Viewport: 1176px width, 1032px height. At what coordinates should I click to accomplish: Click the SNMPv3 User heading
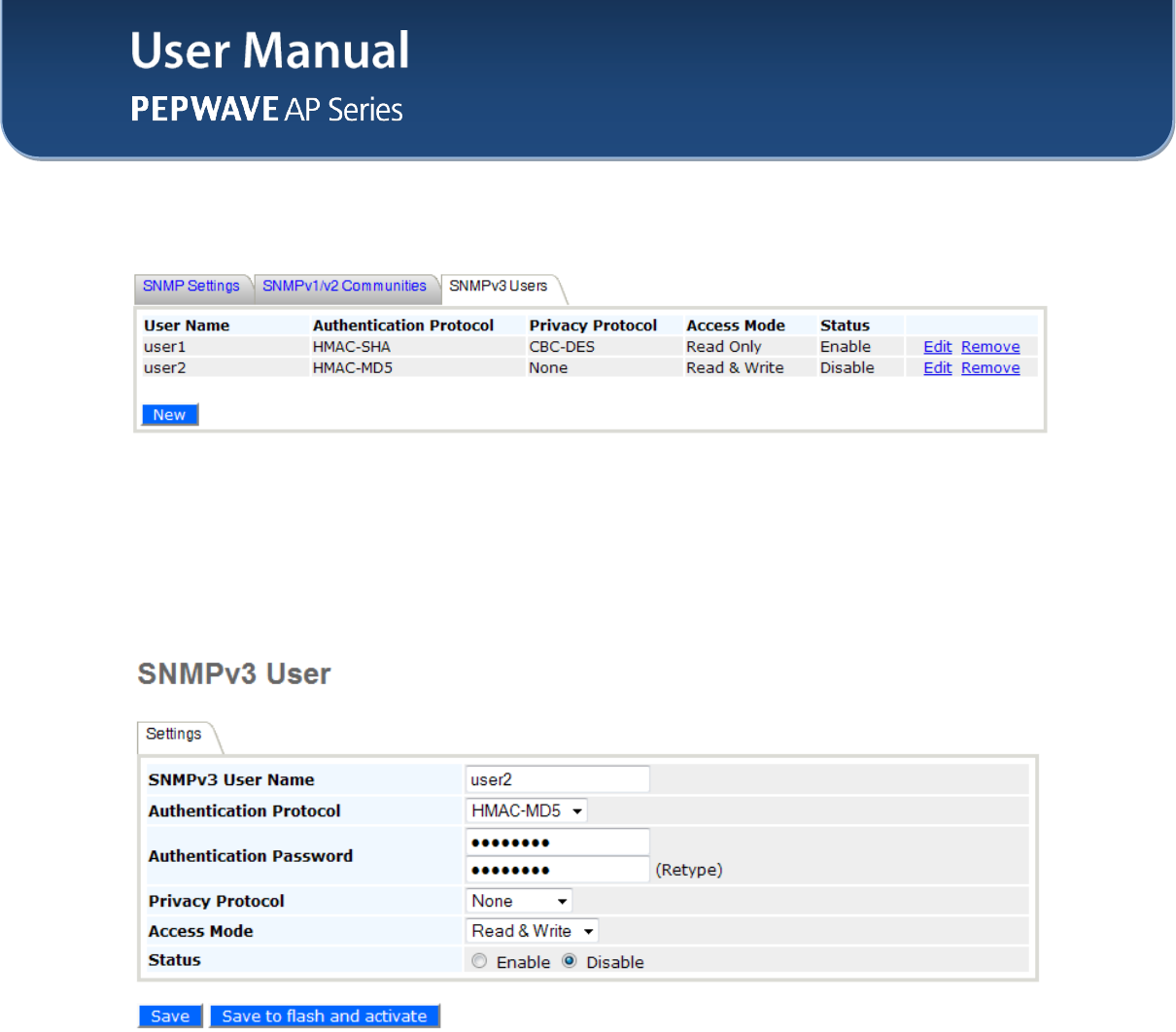click(234, 673)
